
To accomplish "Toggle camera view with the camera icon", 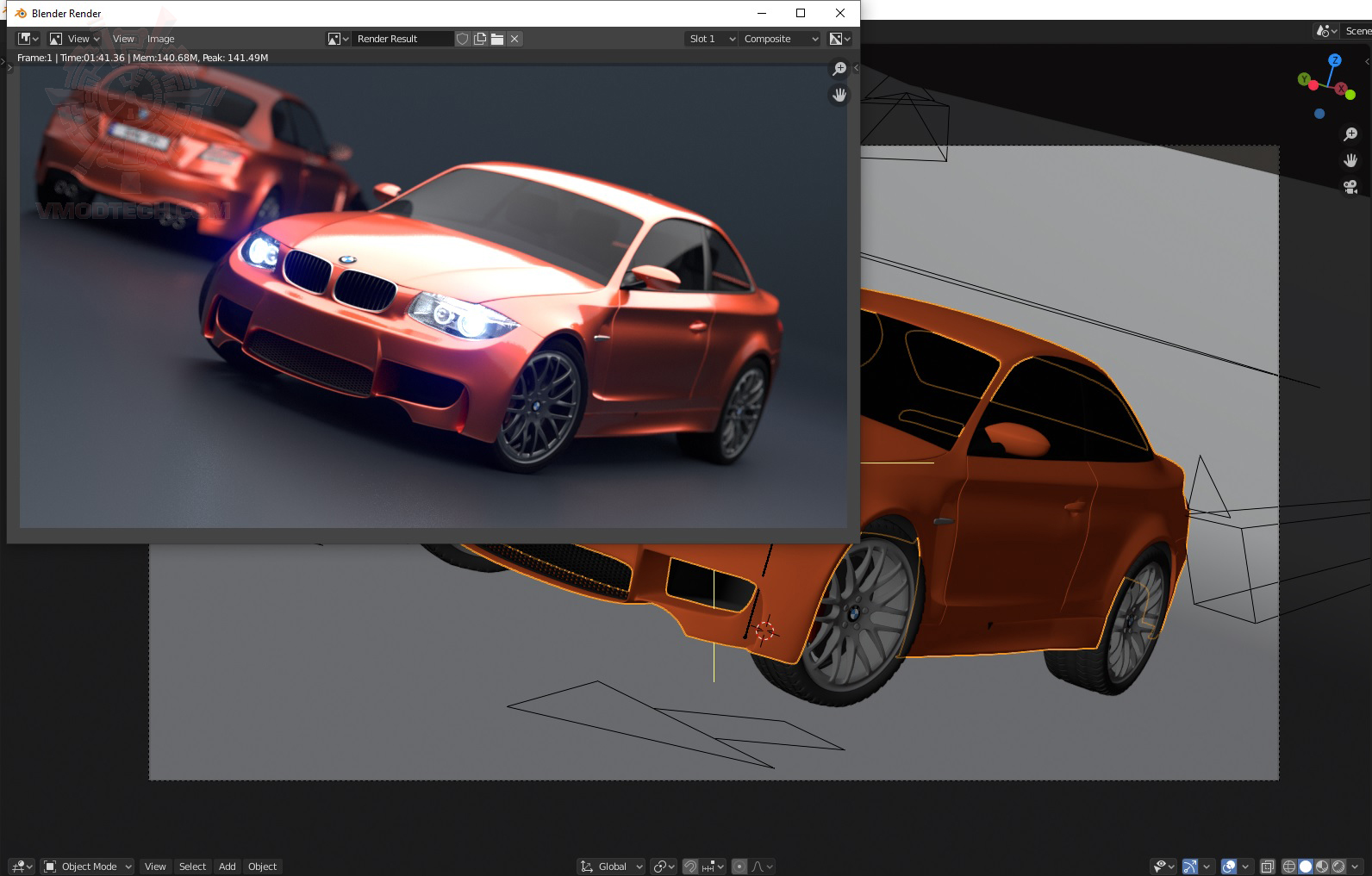I will (1350, 186).
